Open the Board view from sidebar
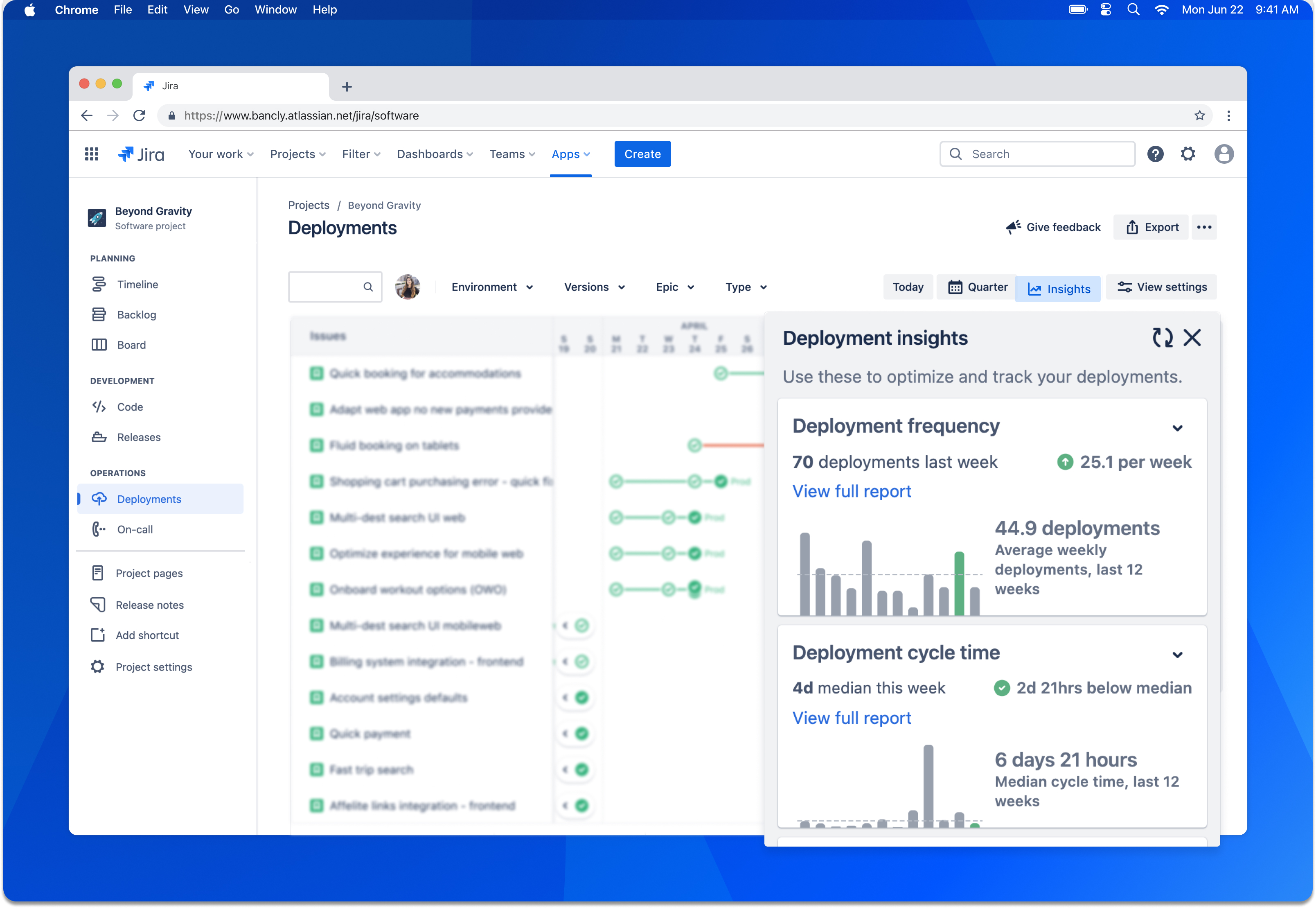This screenshot has height=908, width=1316. (x=100, y=344)
